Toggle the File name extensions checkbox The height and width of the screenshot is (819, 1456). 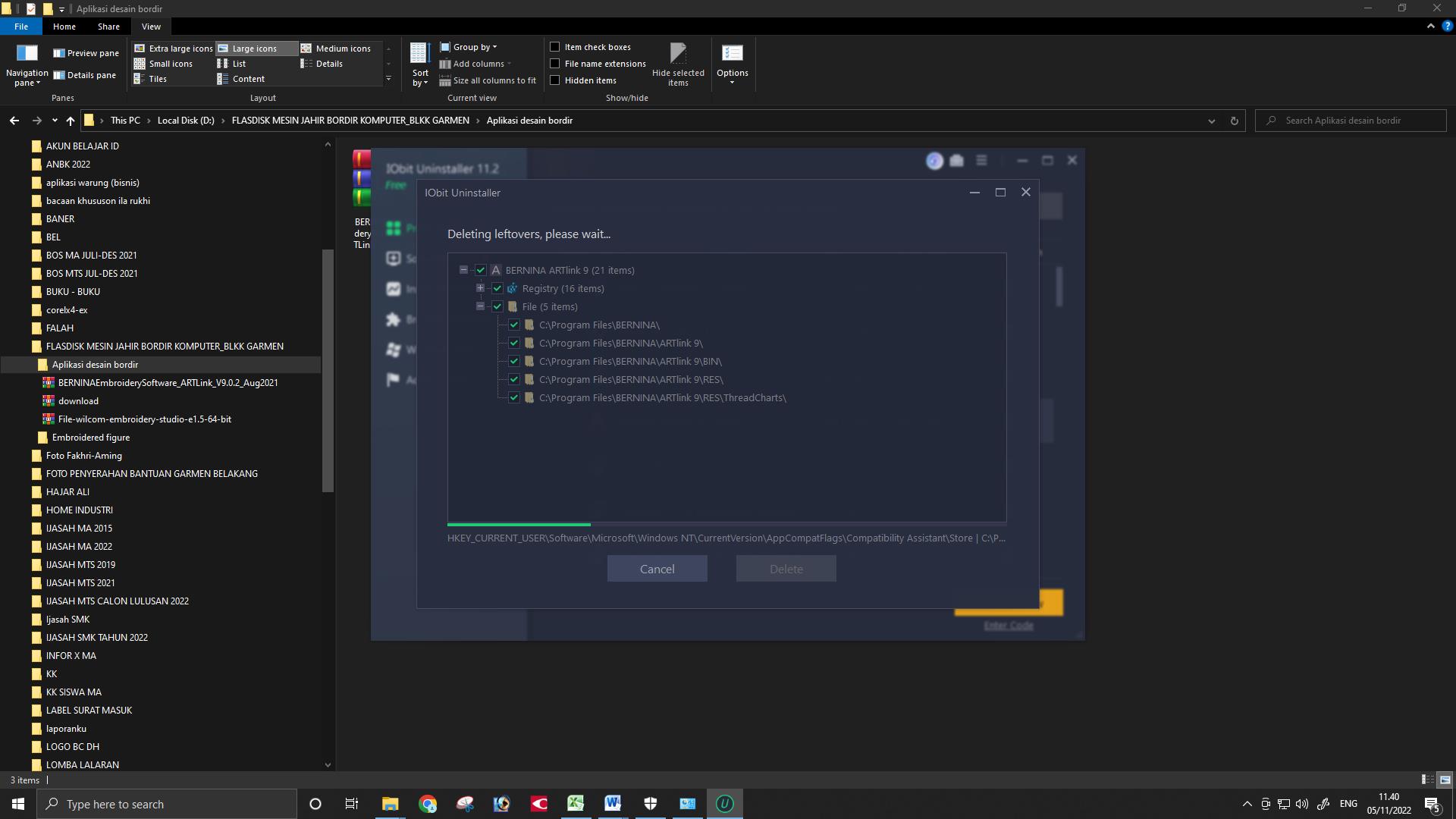click(x=555, y=64)
